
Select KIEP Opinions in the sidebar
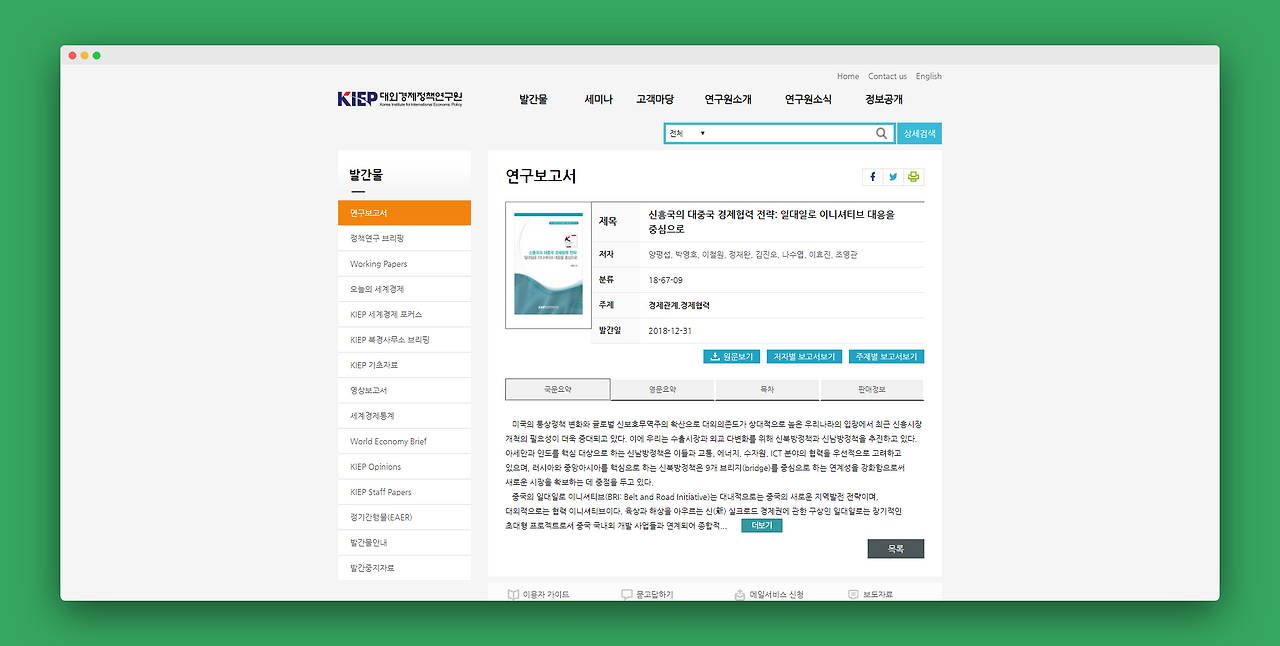coord(404,466)
